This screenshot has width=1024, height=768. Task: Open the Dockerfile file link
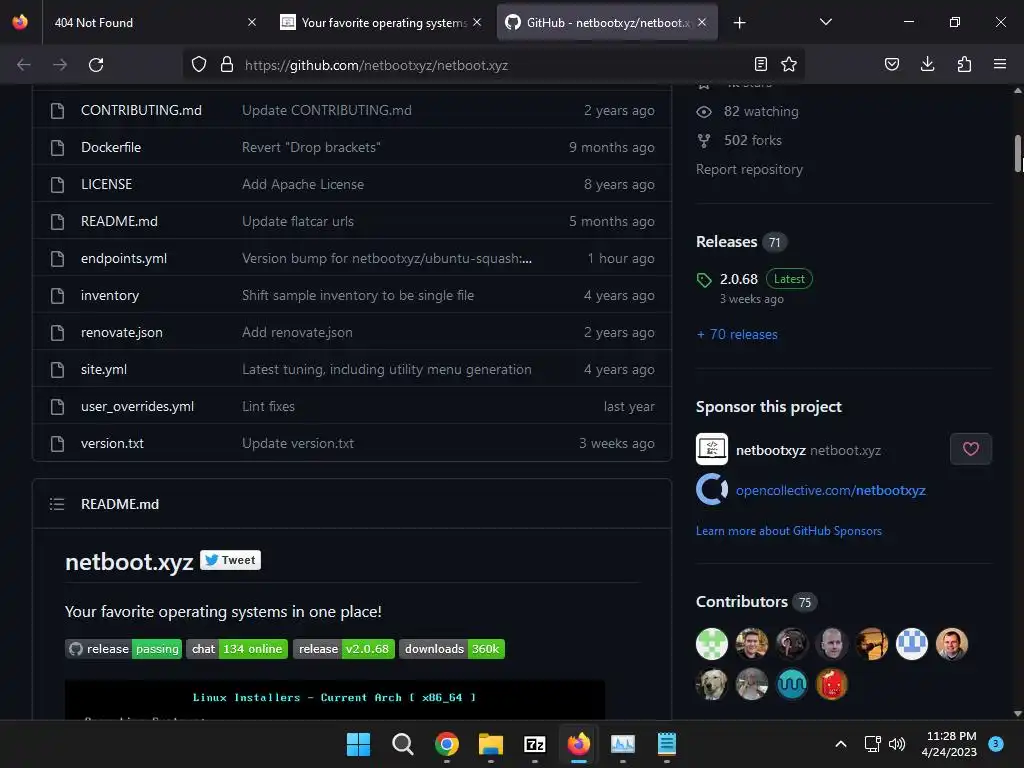[x=111, y=148]
